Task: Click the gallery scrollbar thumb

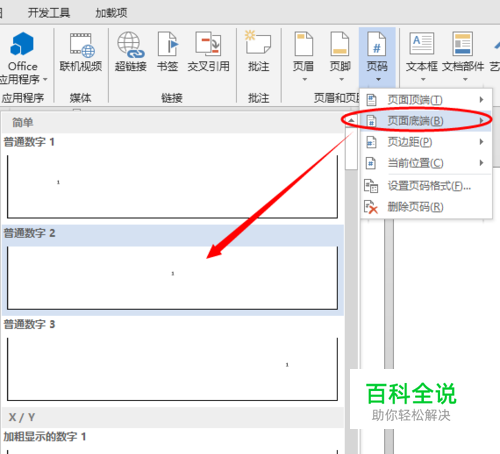Action: point(351,149)
